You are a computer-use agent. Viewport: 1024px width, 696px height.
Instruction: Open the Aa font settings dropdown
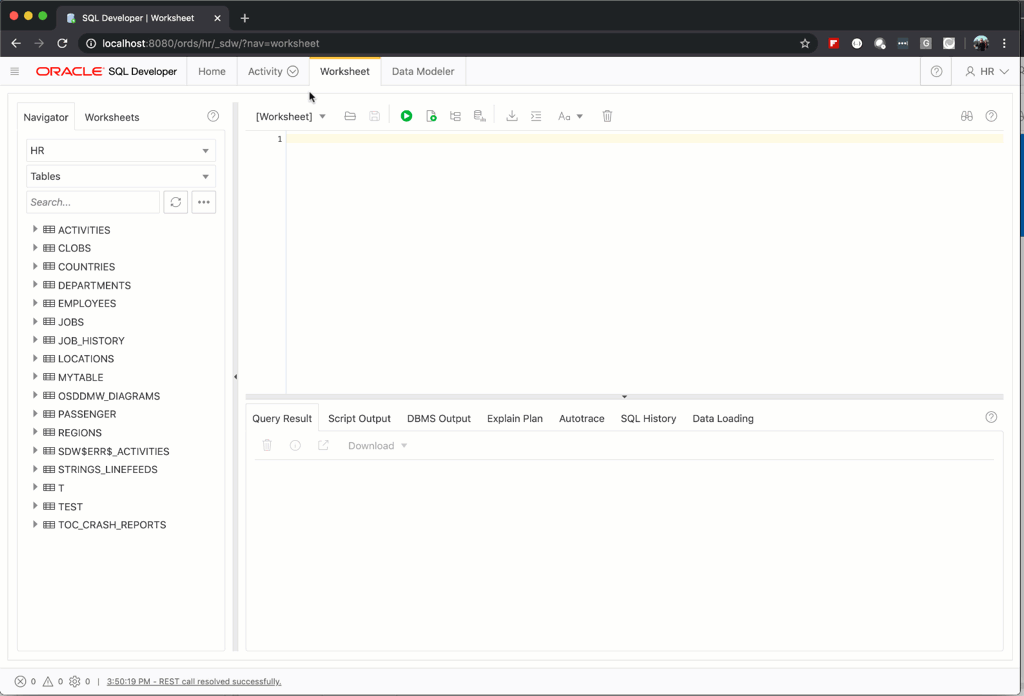pos(570,116)
